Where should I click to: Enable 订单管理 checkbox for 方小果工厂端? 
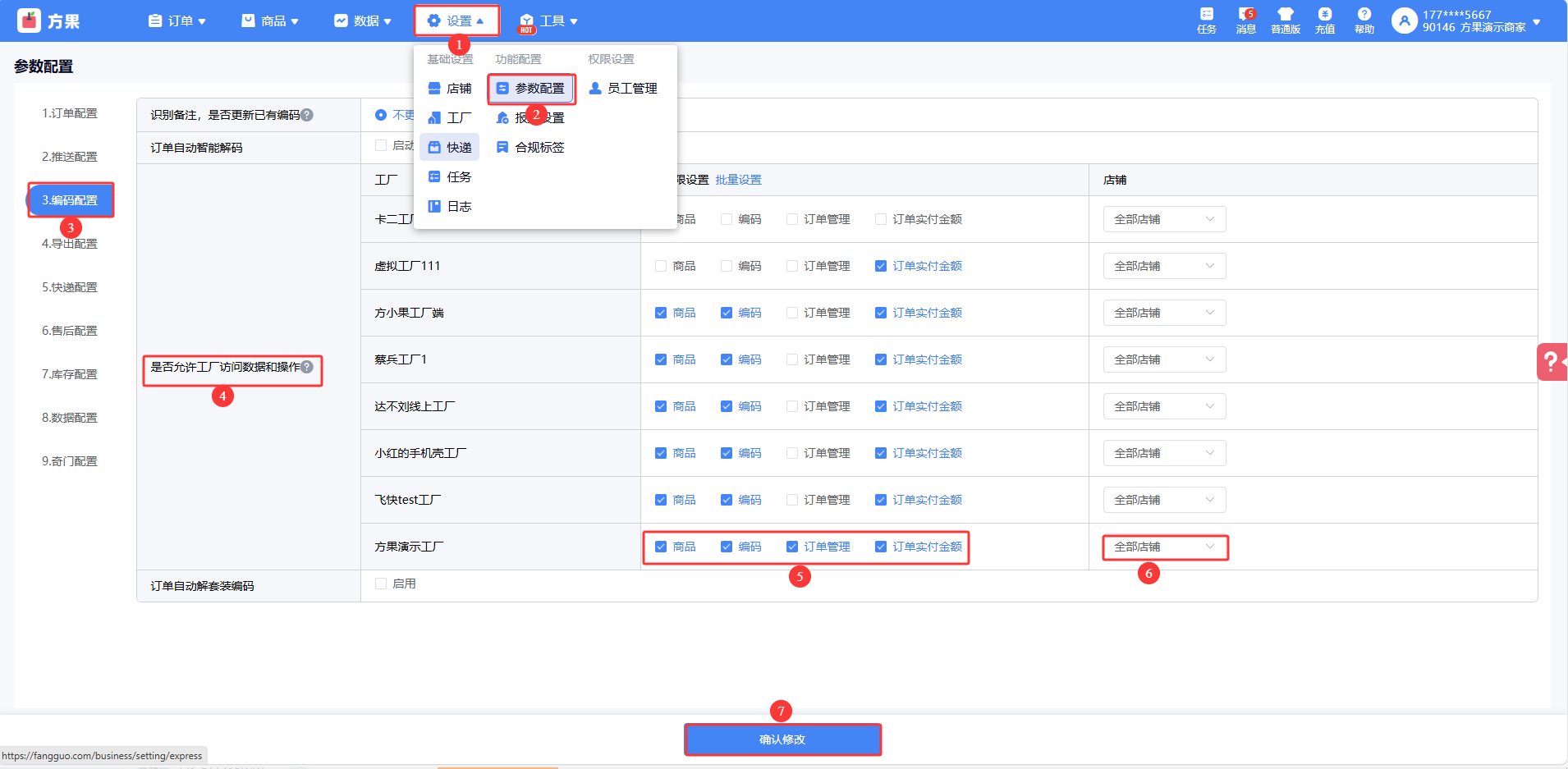(792, 313)
